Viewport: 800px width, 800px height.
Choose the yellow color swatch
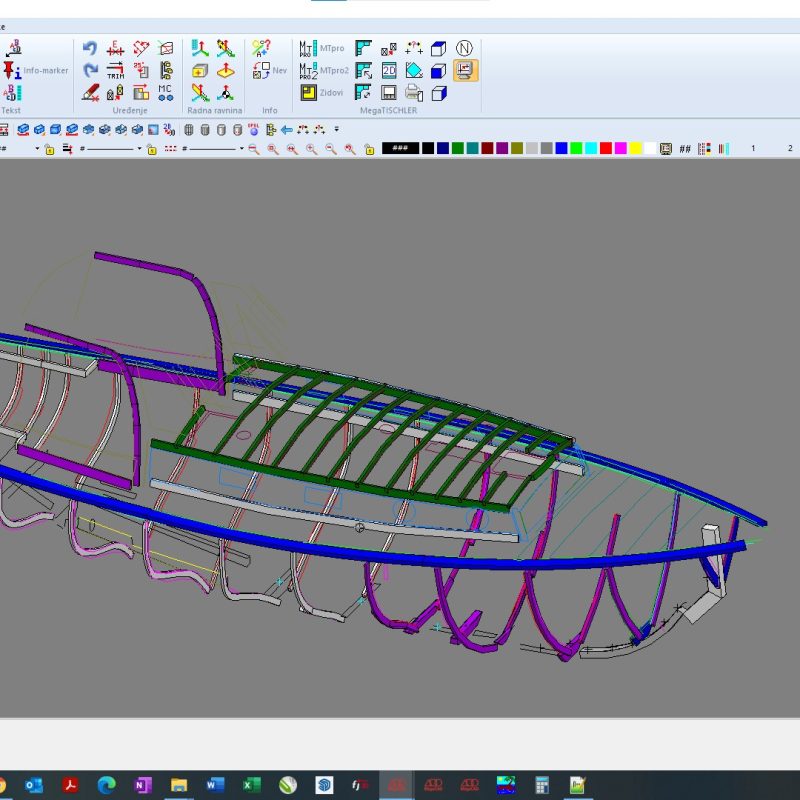635,148
